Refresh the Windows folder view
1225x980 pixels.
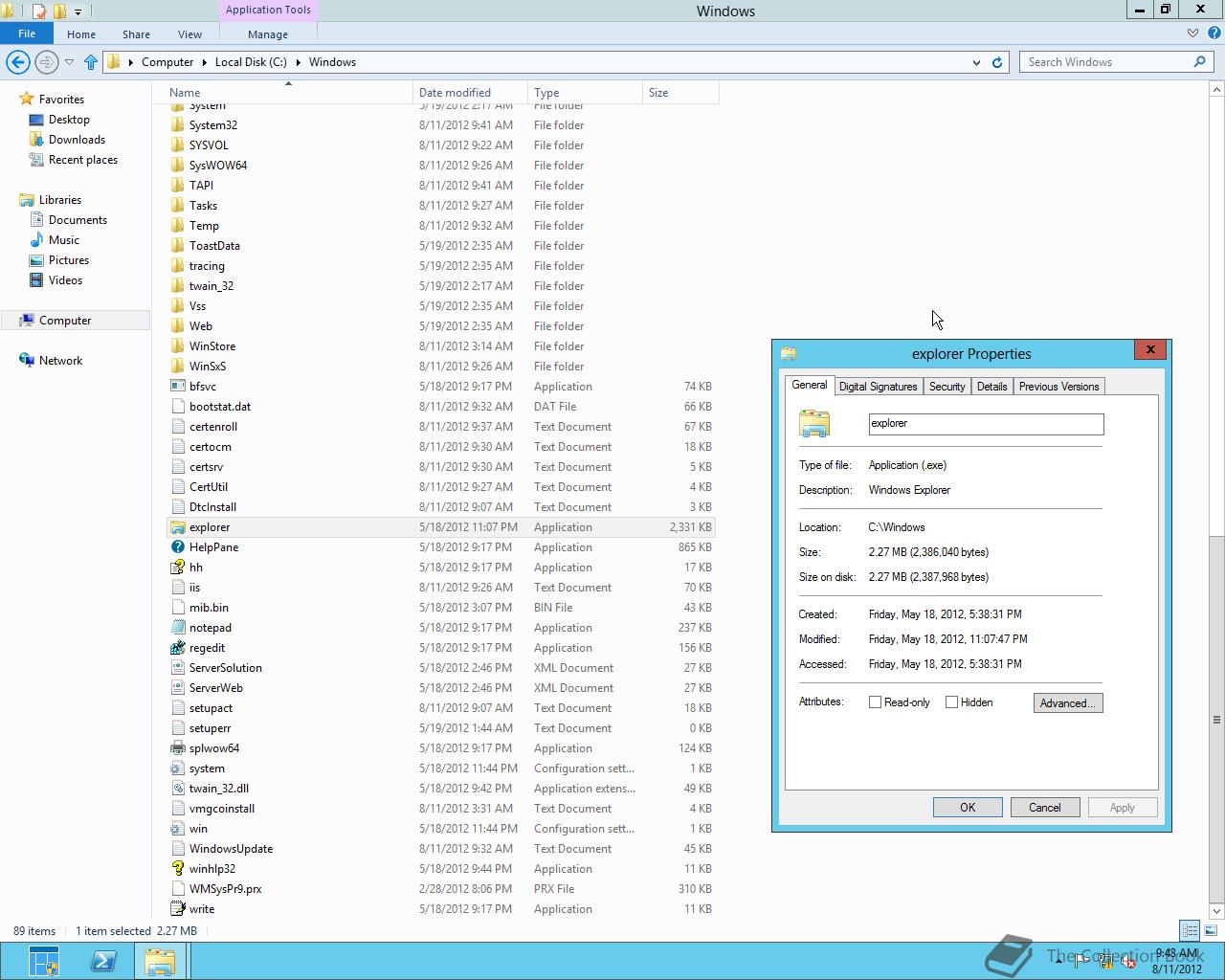pyautogui.click(x=997, y=62)
